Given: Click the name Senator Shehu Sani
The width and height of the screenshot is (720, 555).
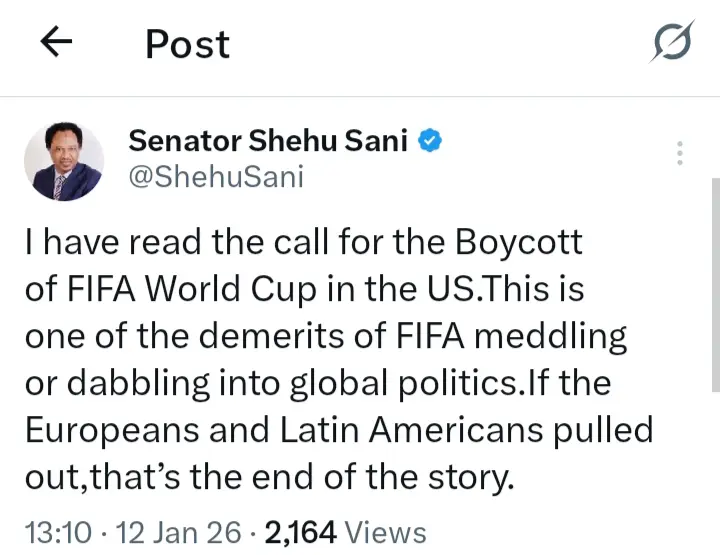Looking at the screenshot, I should 268,141.
